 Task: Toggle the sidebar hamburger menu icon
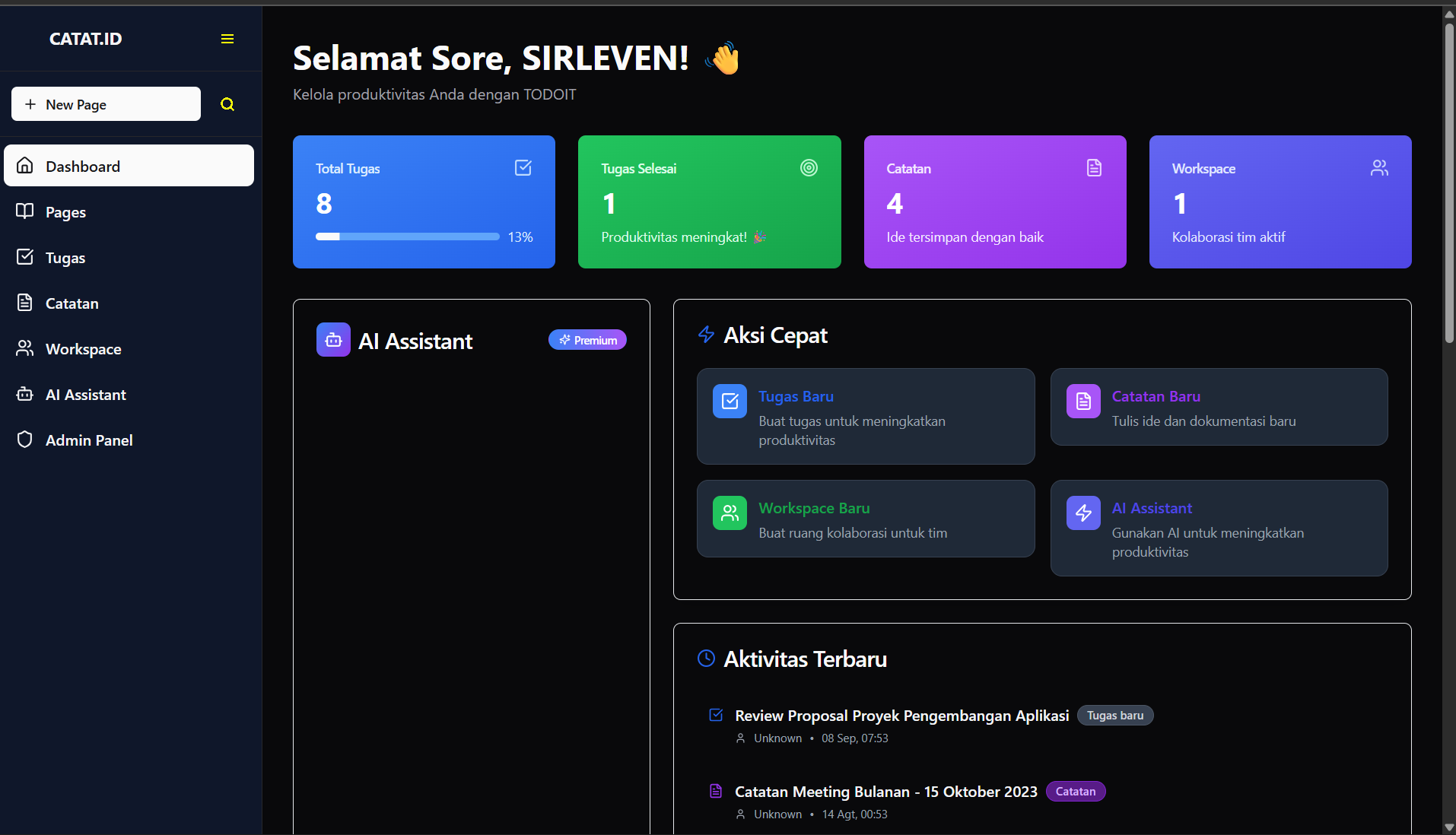(x=227, y=39)
